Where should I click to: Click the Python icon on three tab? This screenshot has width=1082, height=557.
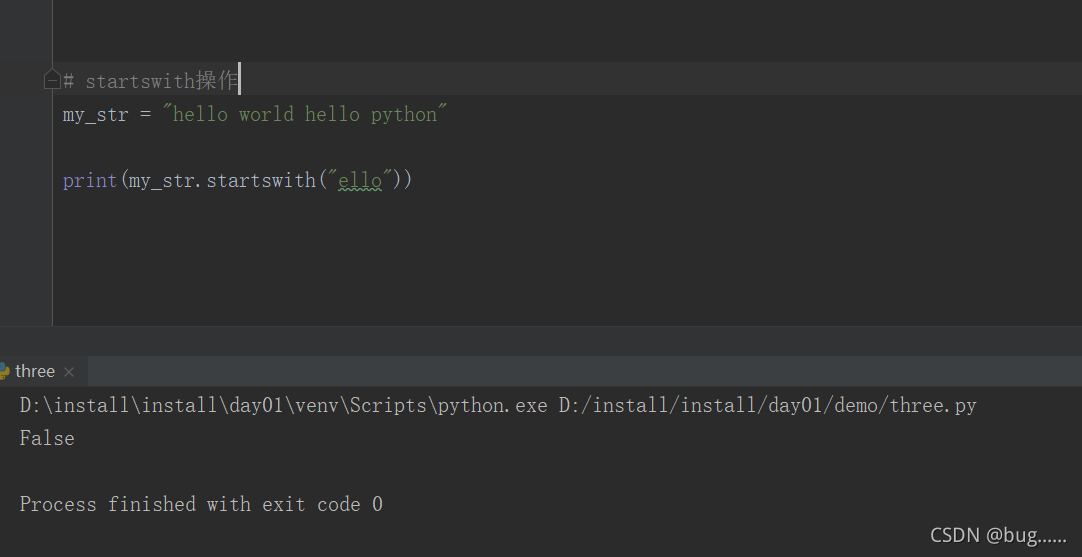[4, 371]
